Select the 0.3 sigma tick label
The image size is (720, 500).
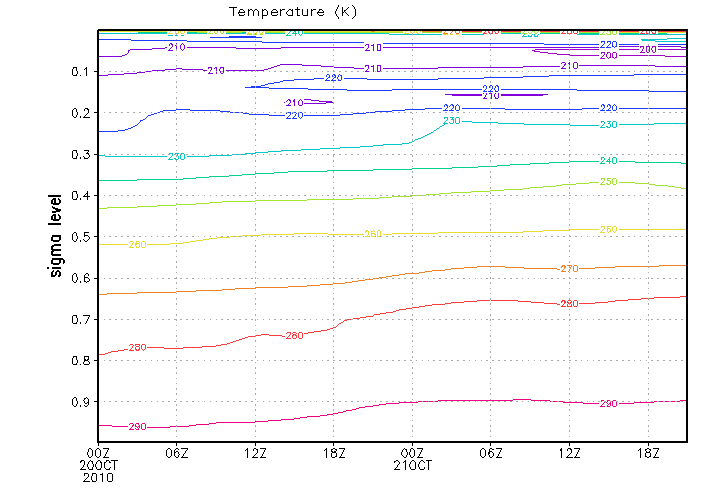[81, 155]
